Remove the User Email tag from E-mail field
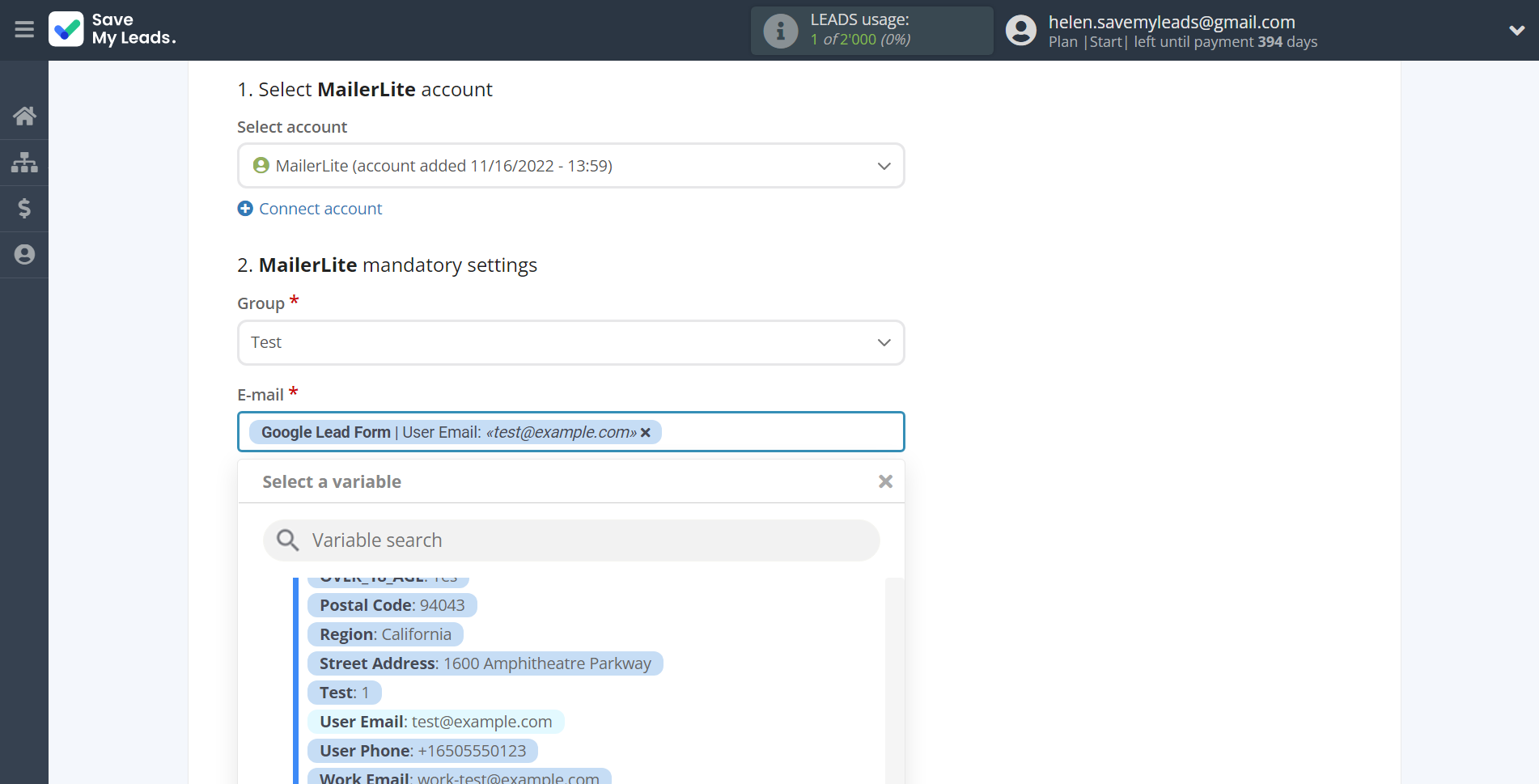 coord(646,433)
